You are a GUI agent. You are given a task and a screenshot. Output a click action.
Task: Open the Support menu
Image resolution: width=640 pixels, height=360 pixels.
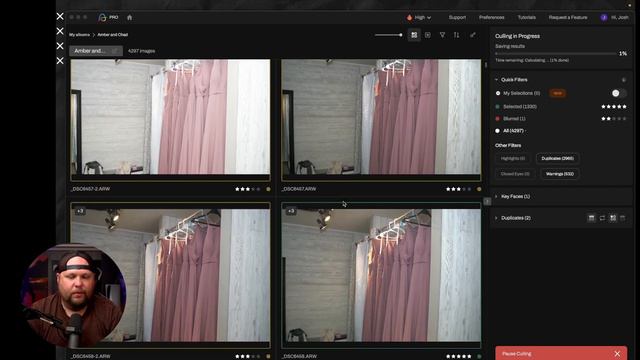coord(457,18)
